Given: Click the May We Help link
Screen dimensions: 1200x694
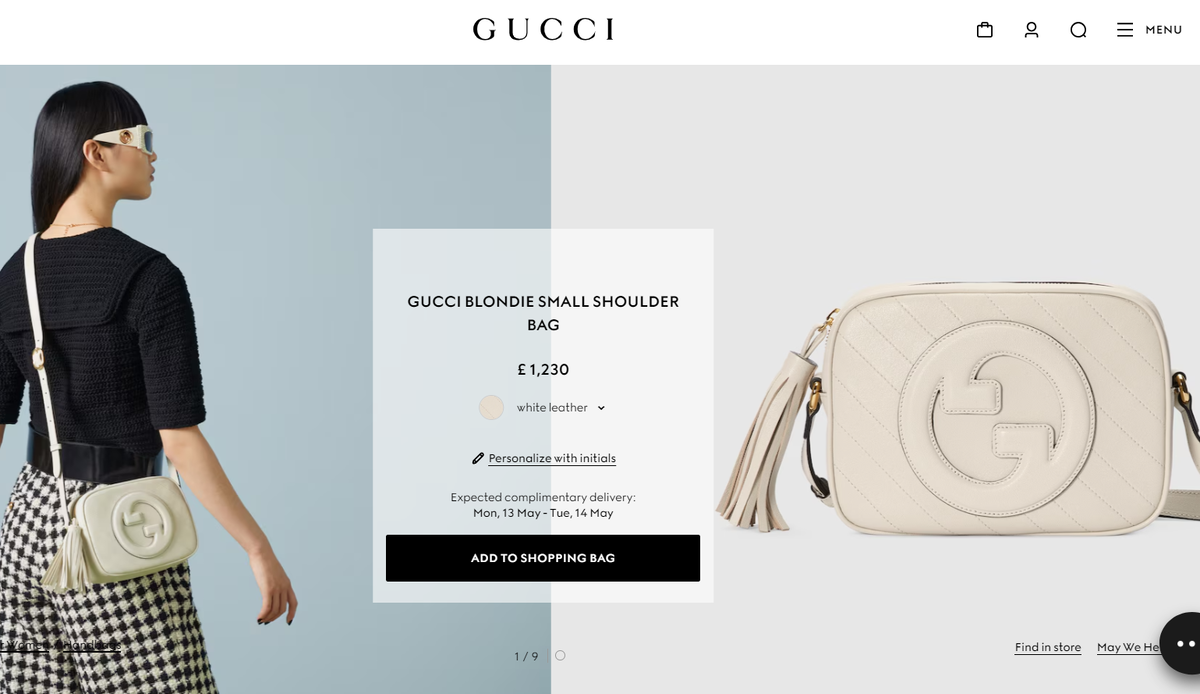Looking at the screenshot, I should pyautogui.click(x=1129, y=647).
